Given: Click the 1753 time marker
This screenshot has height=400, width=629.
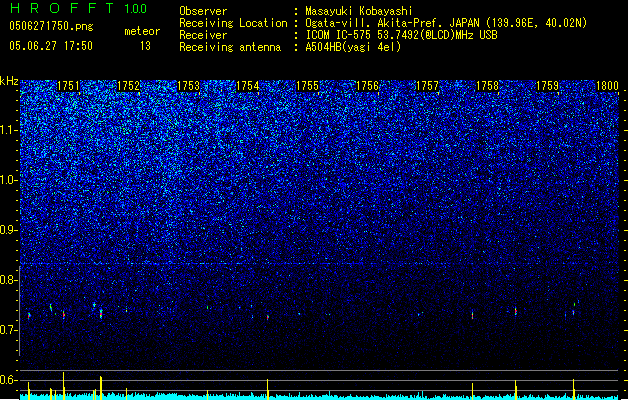Looking at the screenshot, I should pyautogui.click(x=188, y=86).
